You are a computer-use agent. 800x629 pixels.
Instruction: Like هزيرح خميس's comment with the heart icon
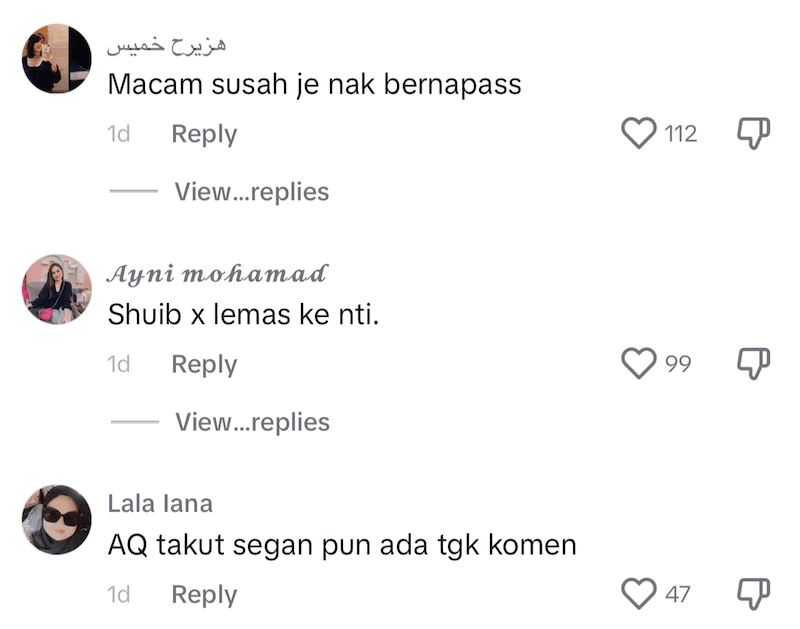(638, 133)
